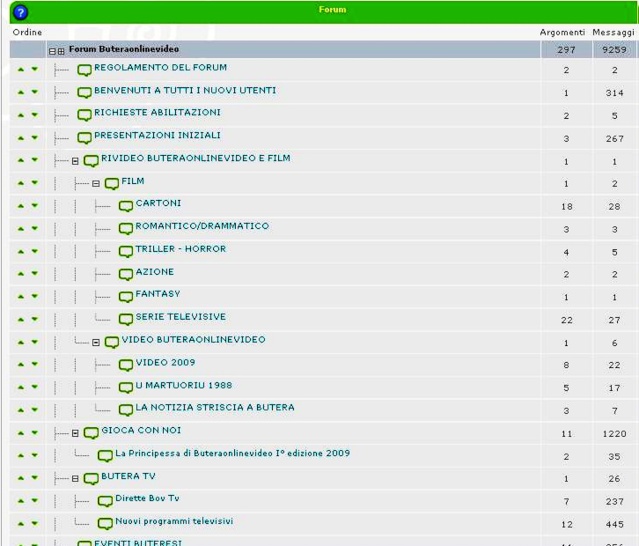Click the speech bubble icon beside AZIONE
This screenshot has width=639, height=546.
point(126,274)
